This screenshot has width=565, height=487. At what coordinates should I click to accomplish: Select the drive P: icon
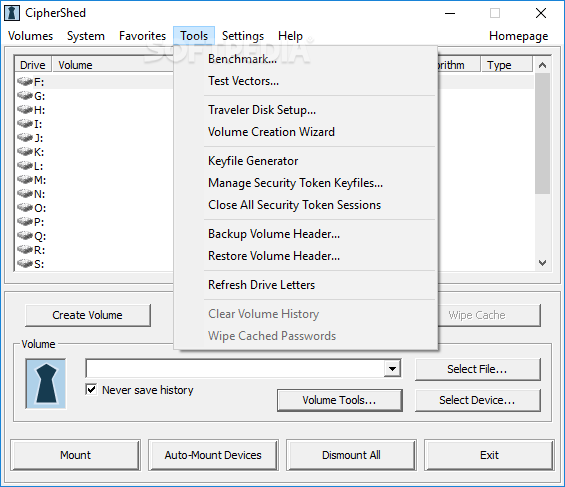tap(25, 222)
